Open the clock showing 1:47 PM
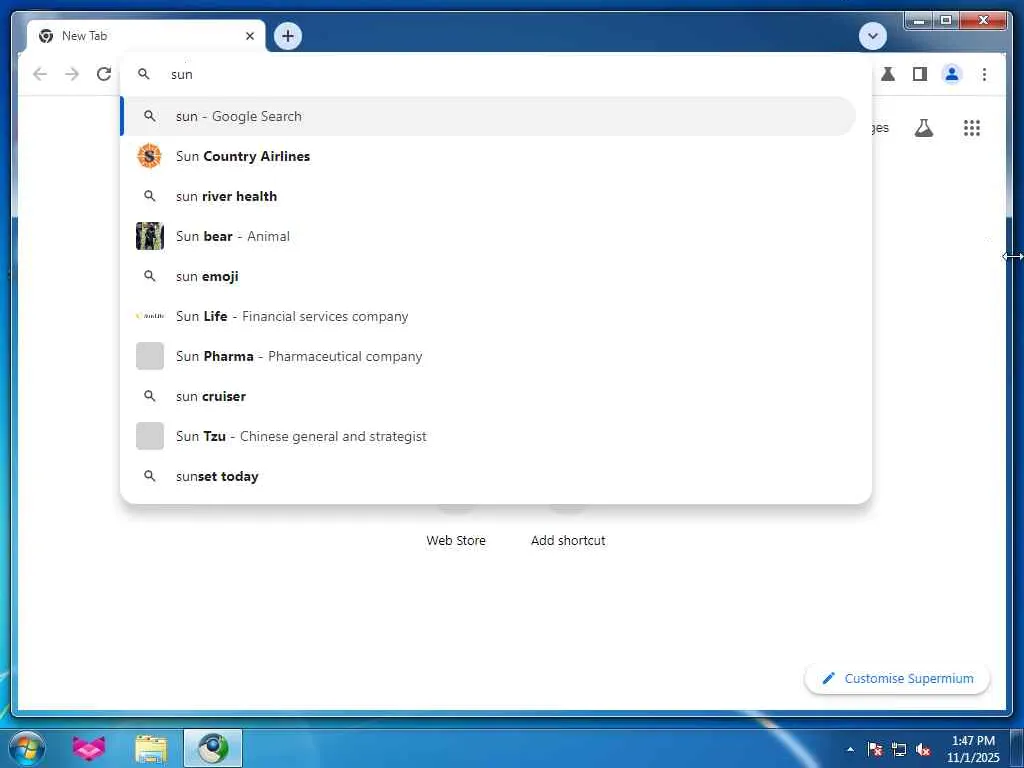Screen dimensions: 1024x768 coord(973,749)
